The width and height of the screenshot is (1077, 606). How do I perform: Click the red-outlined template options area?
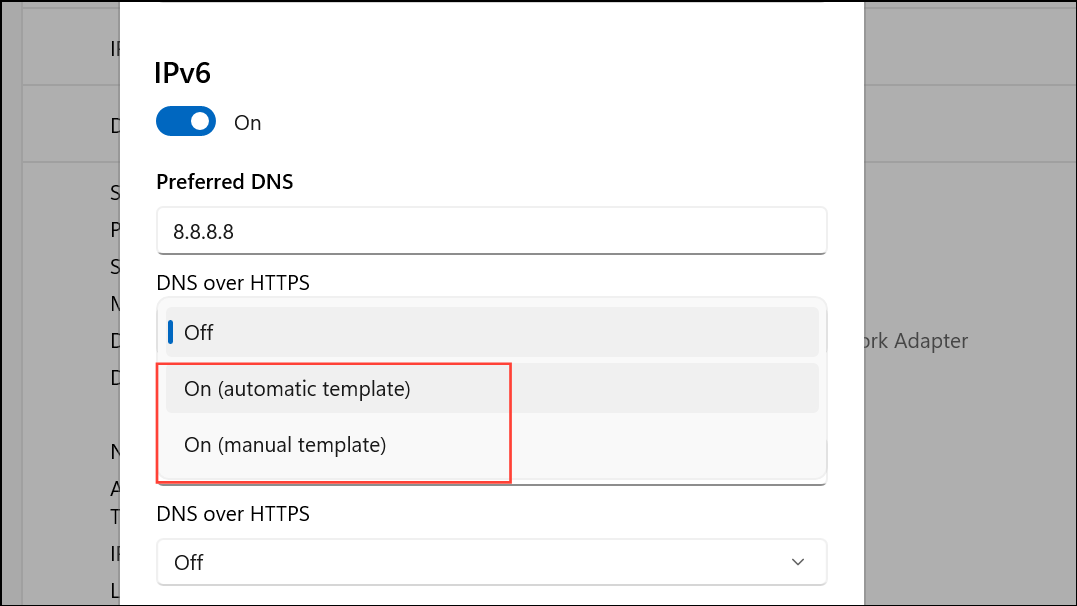click(x=333, y=420)
